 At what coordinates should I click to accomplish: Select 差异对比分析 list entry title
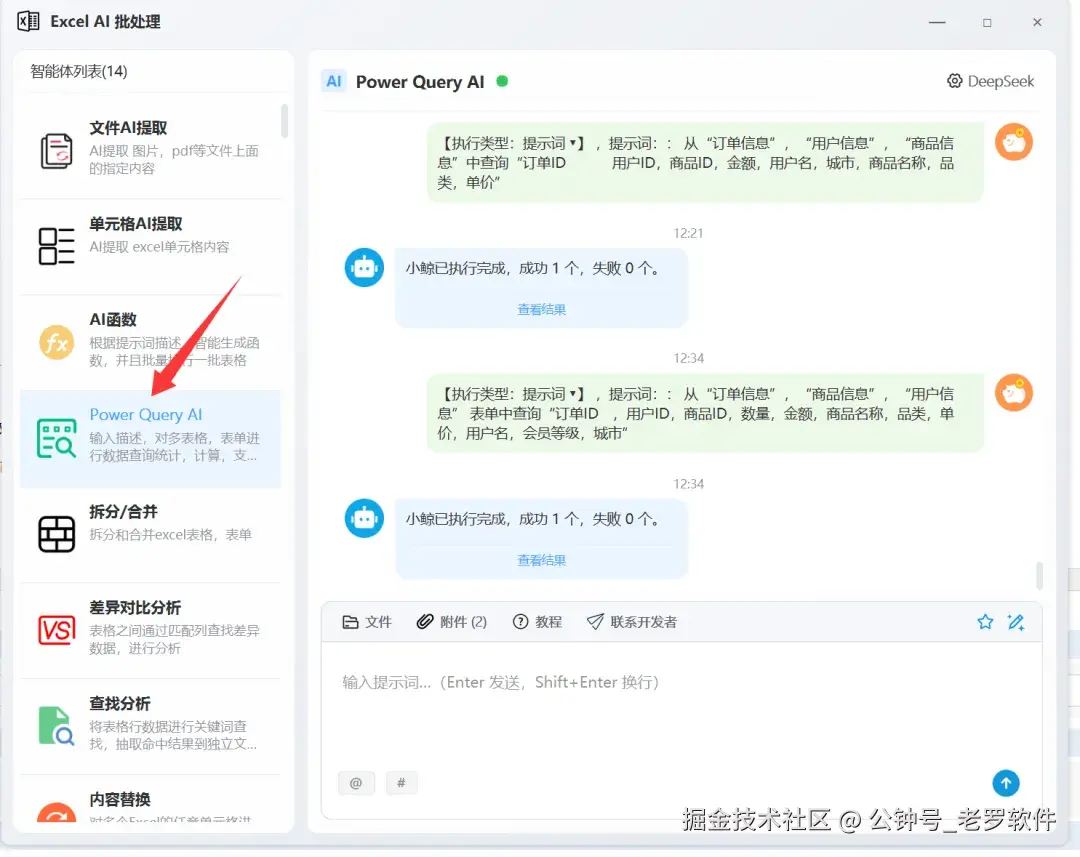[x=135, y=608]
